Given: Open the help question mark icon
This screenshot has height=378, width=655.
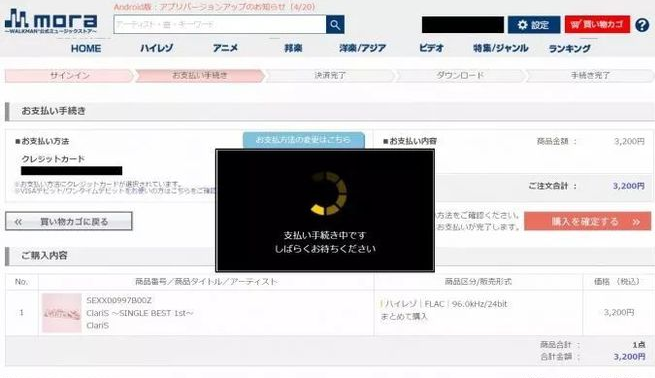Looking at the screenshot, I should pyautogui.click(x=642, y=25).
